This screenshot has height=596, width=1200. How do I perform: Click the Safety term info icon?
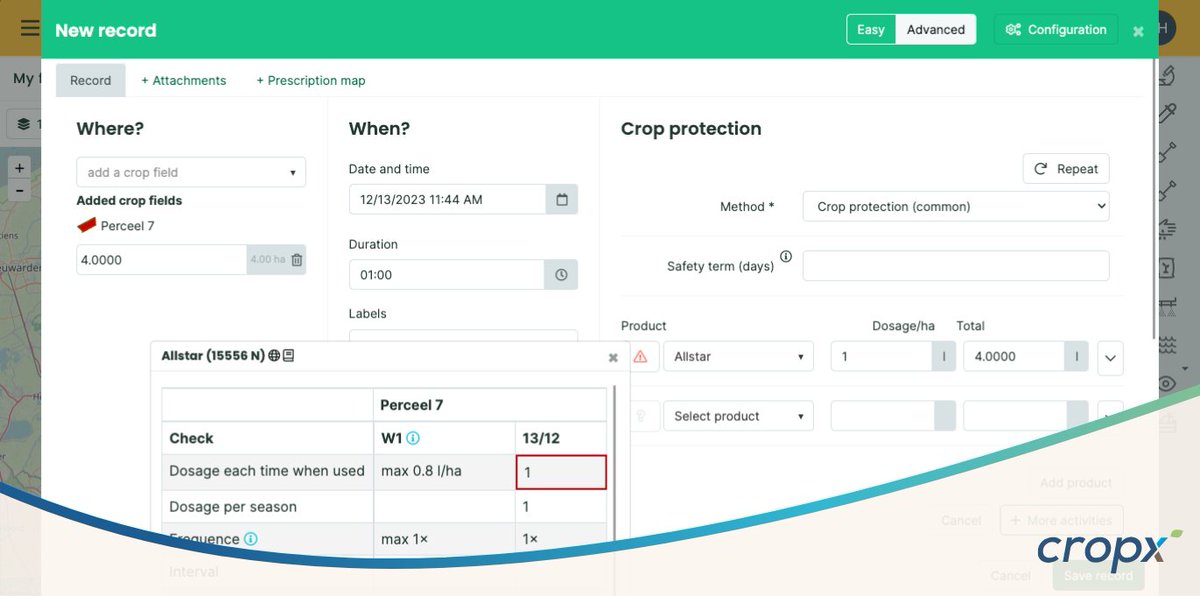pos(786,257)
